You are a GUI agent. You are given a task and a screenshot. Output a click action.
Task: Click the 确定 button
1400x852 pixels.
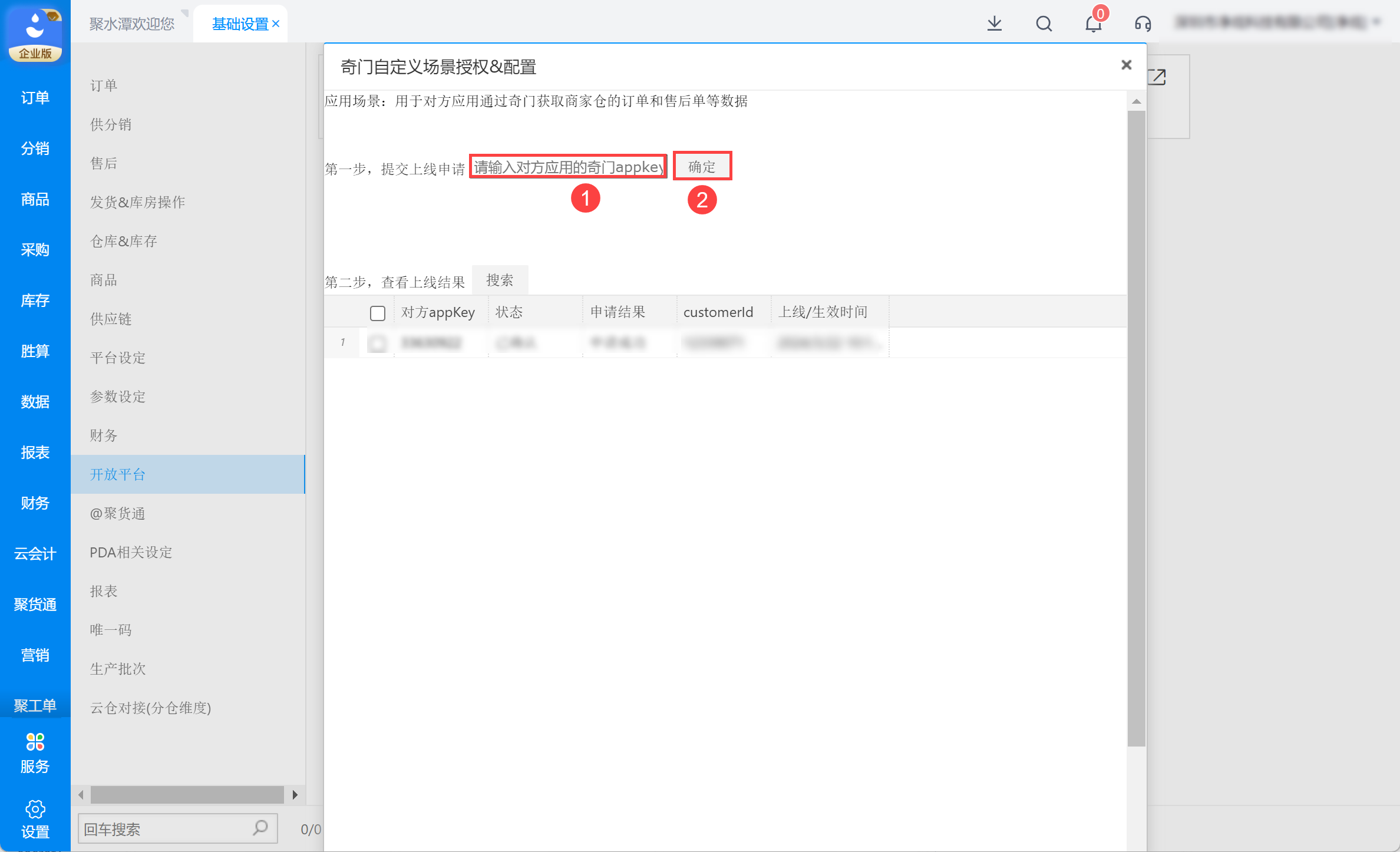click(x=702, y=167)
